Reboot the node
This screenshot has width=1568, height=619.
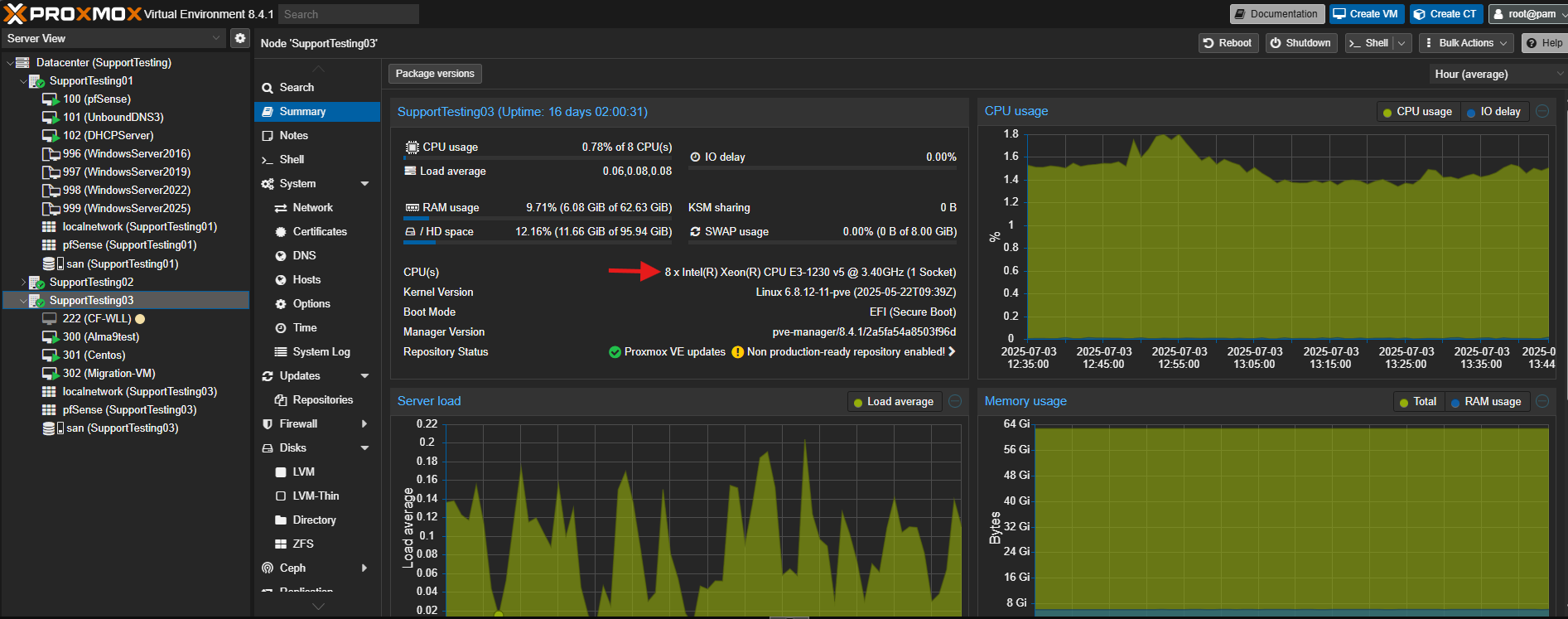(x=1228, y=43)
